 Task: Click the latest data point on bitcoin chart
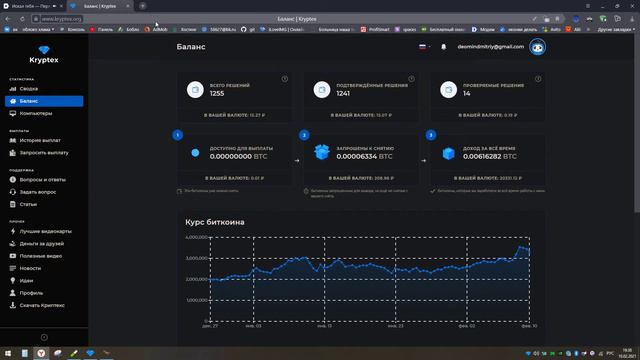click(x=529, y=249)
